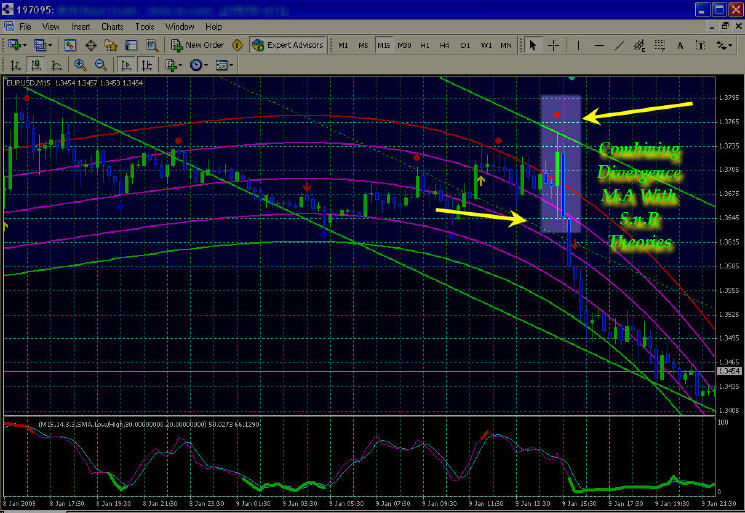Click the 8 Jan 17:30 time label
The width and height of the screenshot is (745, 513).
(67, 503)
